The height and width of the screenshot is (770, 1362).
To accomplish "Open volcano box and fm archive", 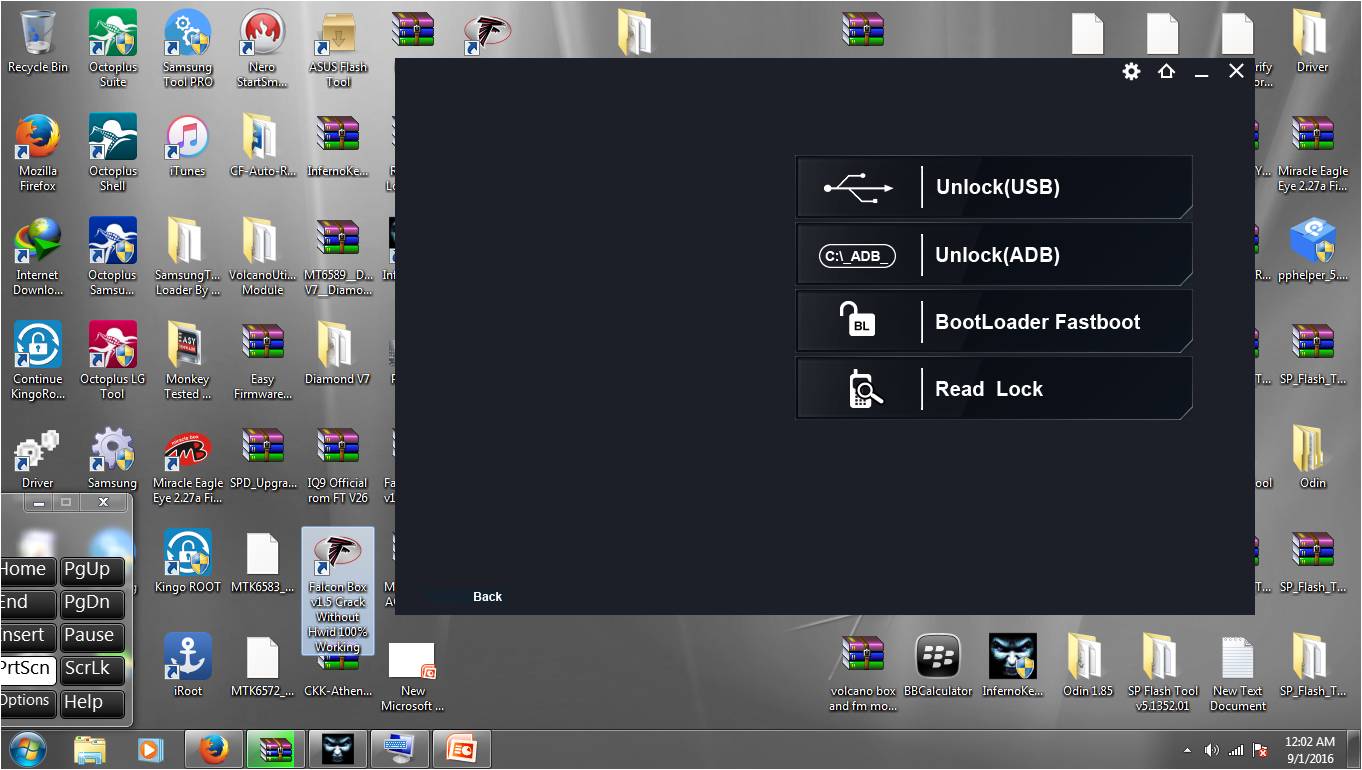I will pyautogui.click(x=863, y=673).
